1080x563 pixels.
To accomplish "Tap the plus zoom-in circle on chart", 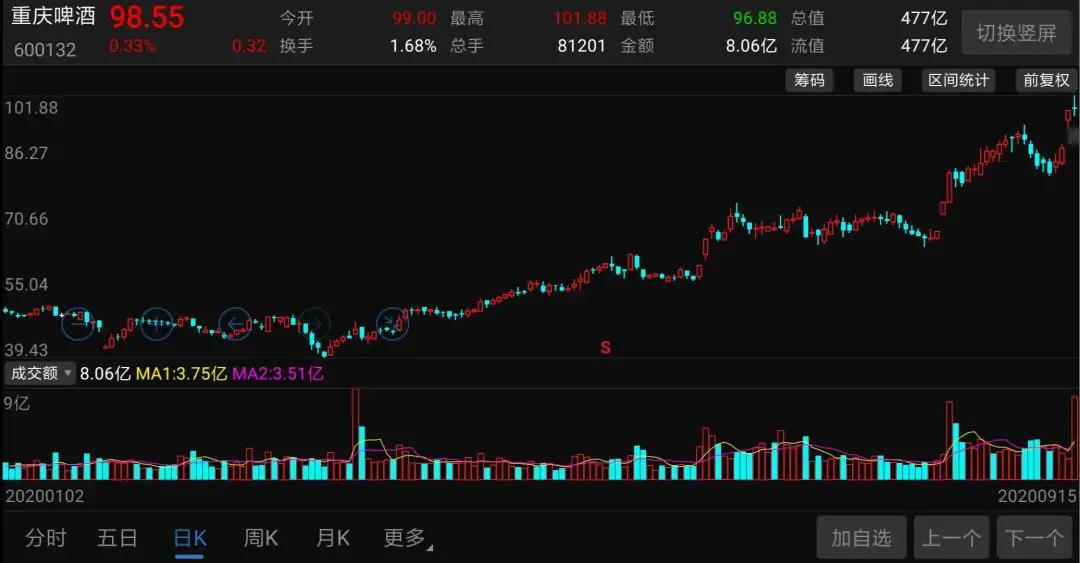I will (156, 323).
